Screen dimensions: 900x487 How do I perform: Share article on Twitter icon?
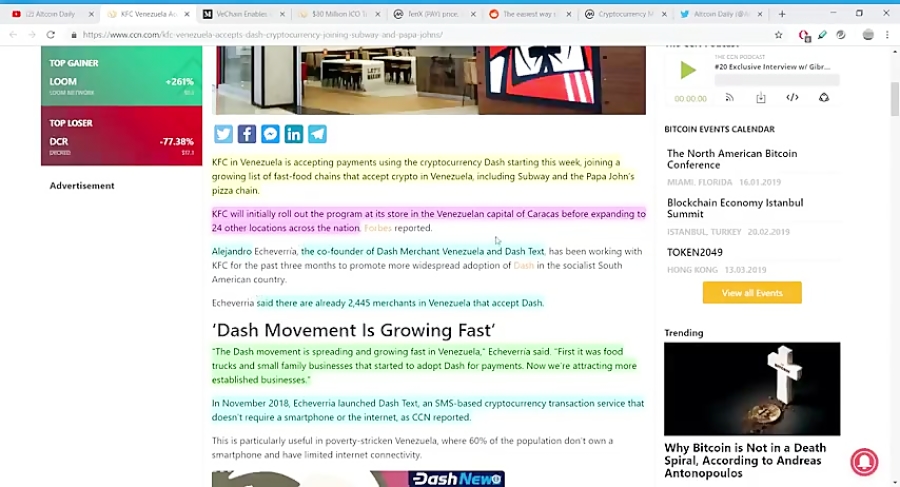coord(223,134)
